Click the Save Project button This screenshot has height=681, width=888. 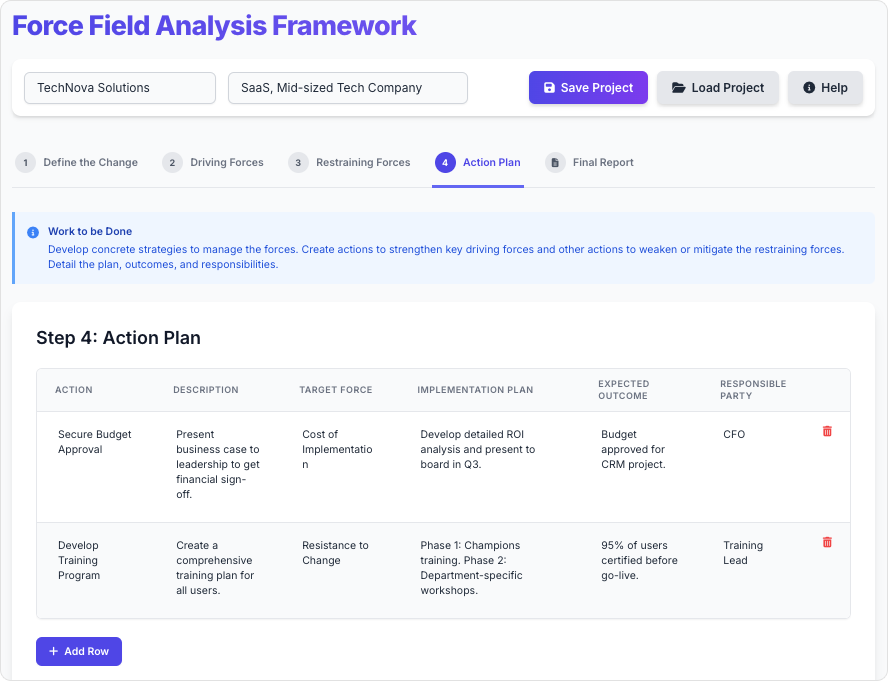pos(588,88)
